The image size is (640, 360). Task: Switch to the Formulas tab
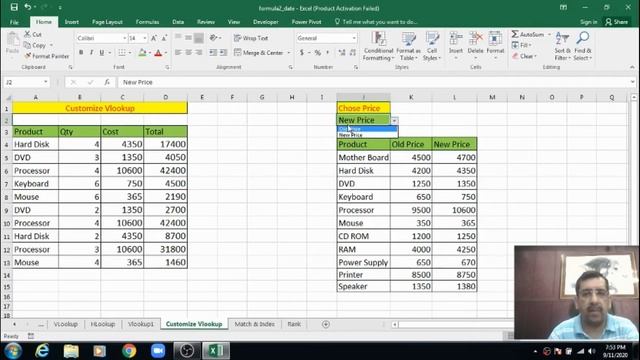click(x=147, y=22)
